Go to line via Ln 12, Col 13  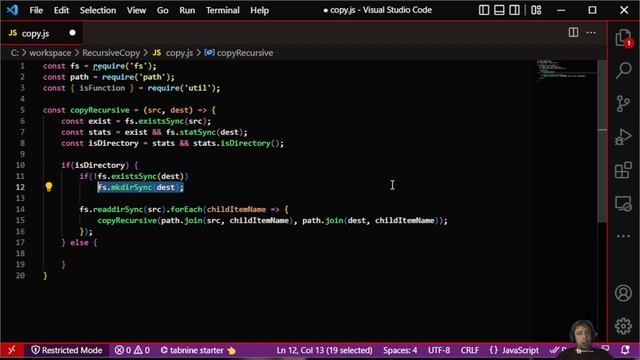[324, 350]
